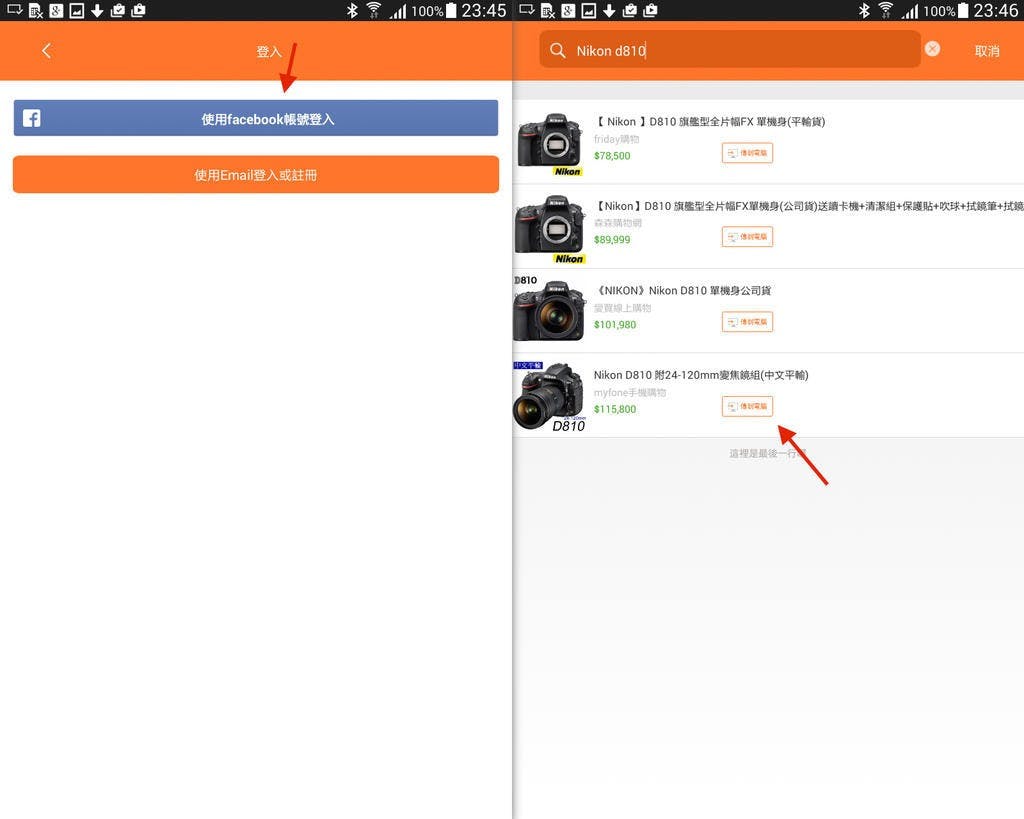Tap the $115,800 price
The width and height of the screenshot is (1024, 819).
[x=615, y=409]
